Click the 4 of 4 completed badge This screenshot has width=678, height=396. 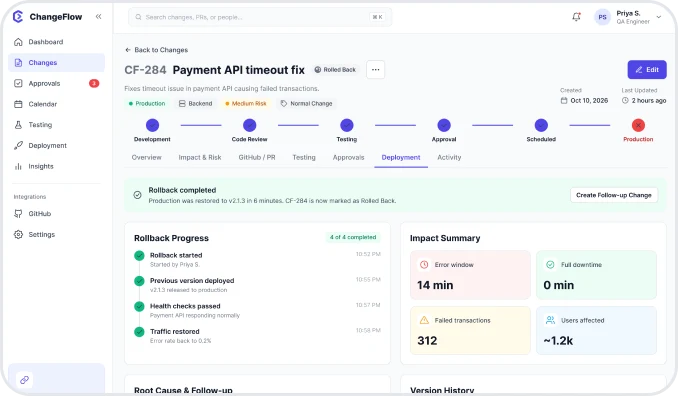click(x=353, y=237)
